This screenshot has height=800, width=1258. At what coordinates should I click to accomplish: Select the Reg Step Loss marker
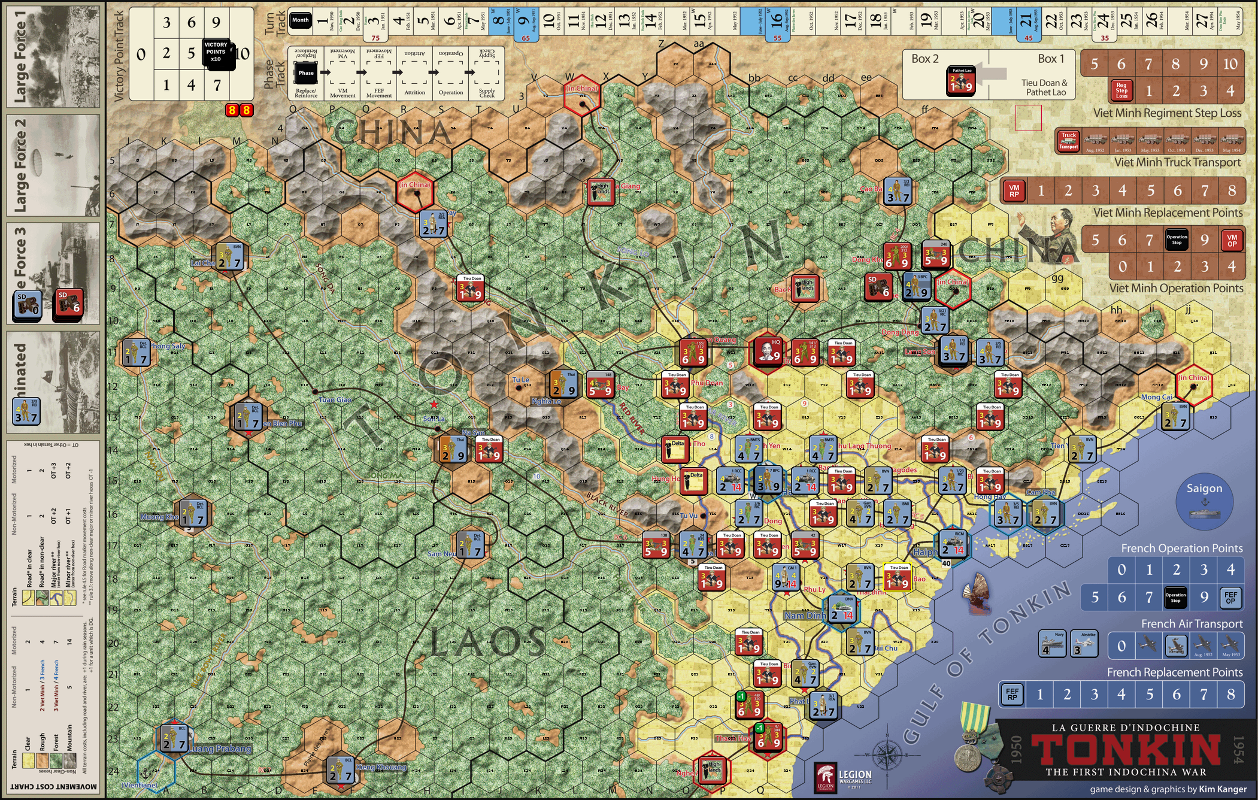pyautogui.click(x=1122, y=91)
